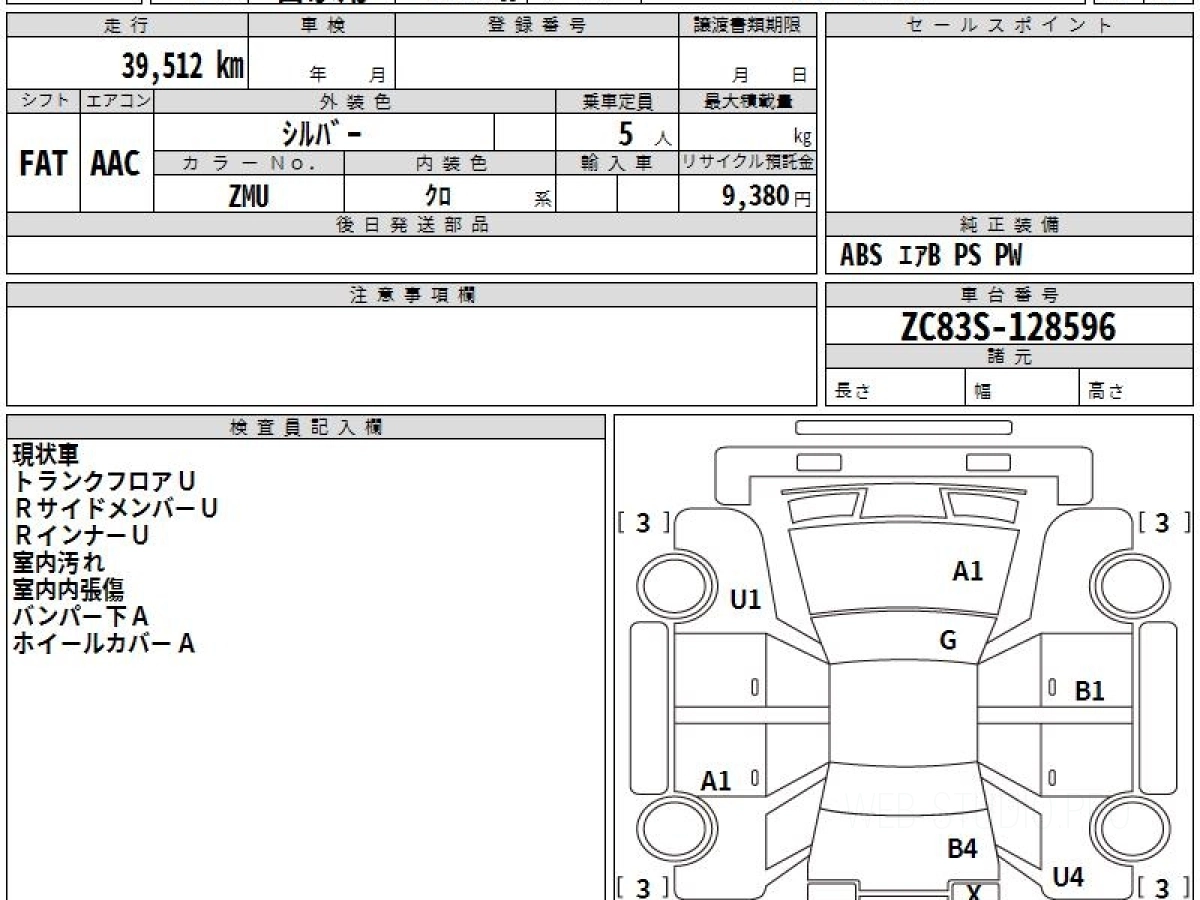
Task: Select the G mark on the windshield
Action: tap(948, 640)
